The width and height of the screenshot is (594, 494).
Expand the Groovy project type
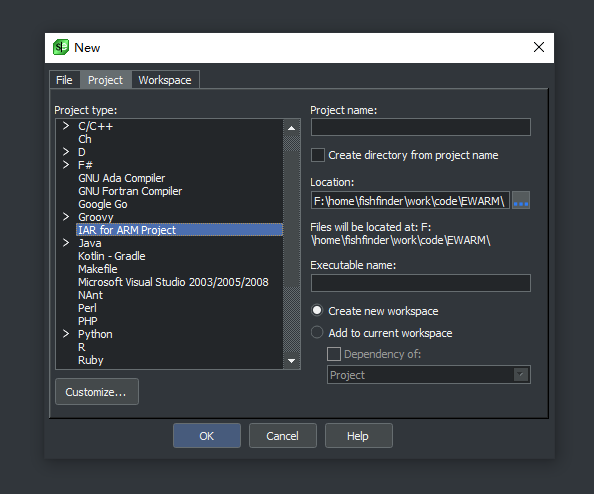pyautogui.click(x=66, y=217)
